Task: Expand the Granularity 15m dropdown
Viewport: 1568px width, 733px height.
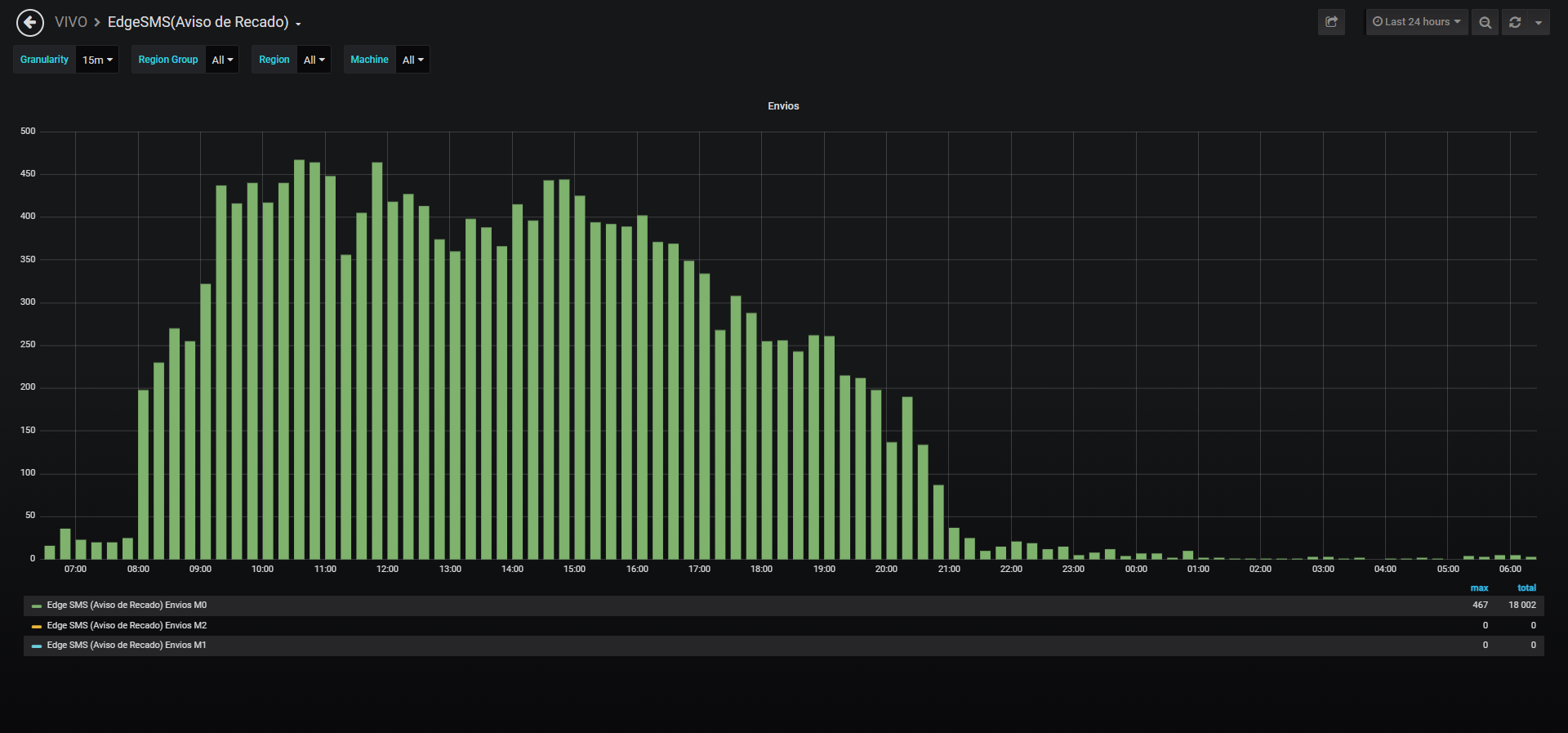Action: pyautogui.click(x=98, y=60)
